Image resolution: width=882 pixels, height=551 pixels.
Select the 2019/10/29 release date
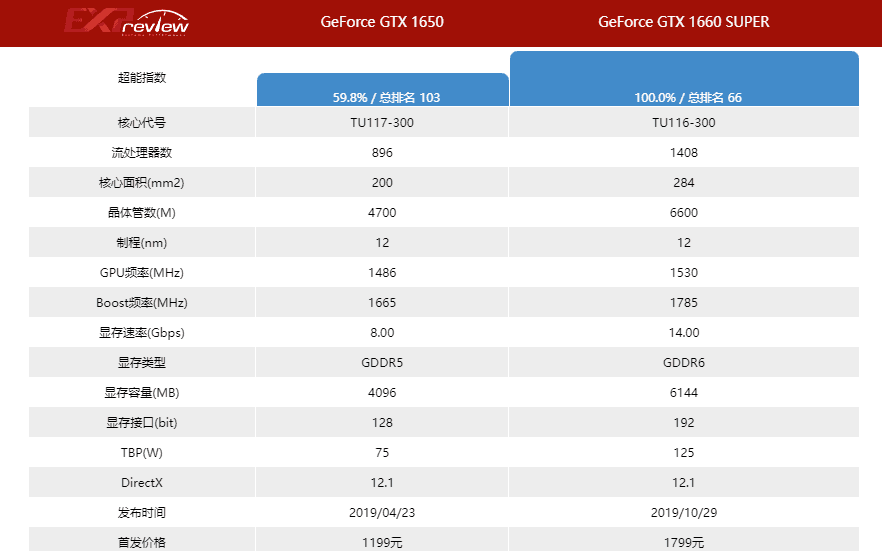pyautogui.click(x=683, y=513)
